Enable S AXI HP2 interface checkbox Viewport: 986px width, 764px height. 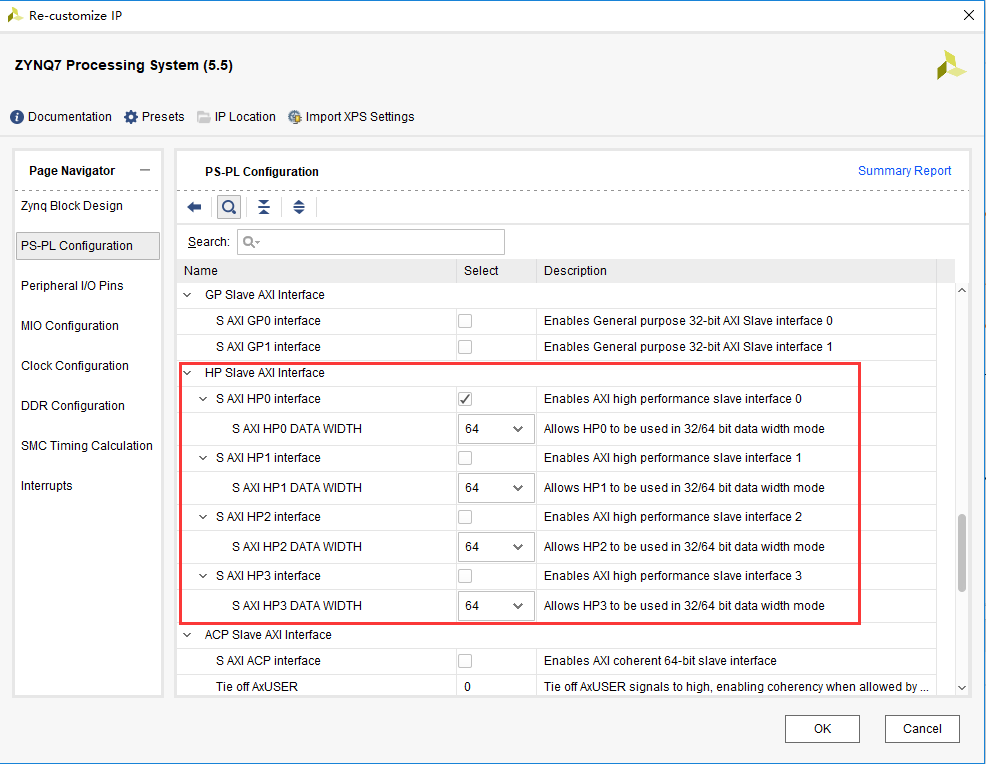tap(465, 518)
